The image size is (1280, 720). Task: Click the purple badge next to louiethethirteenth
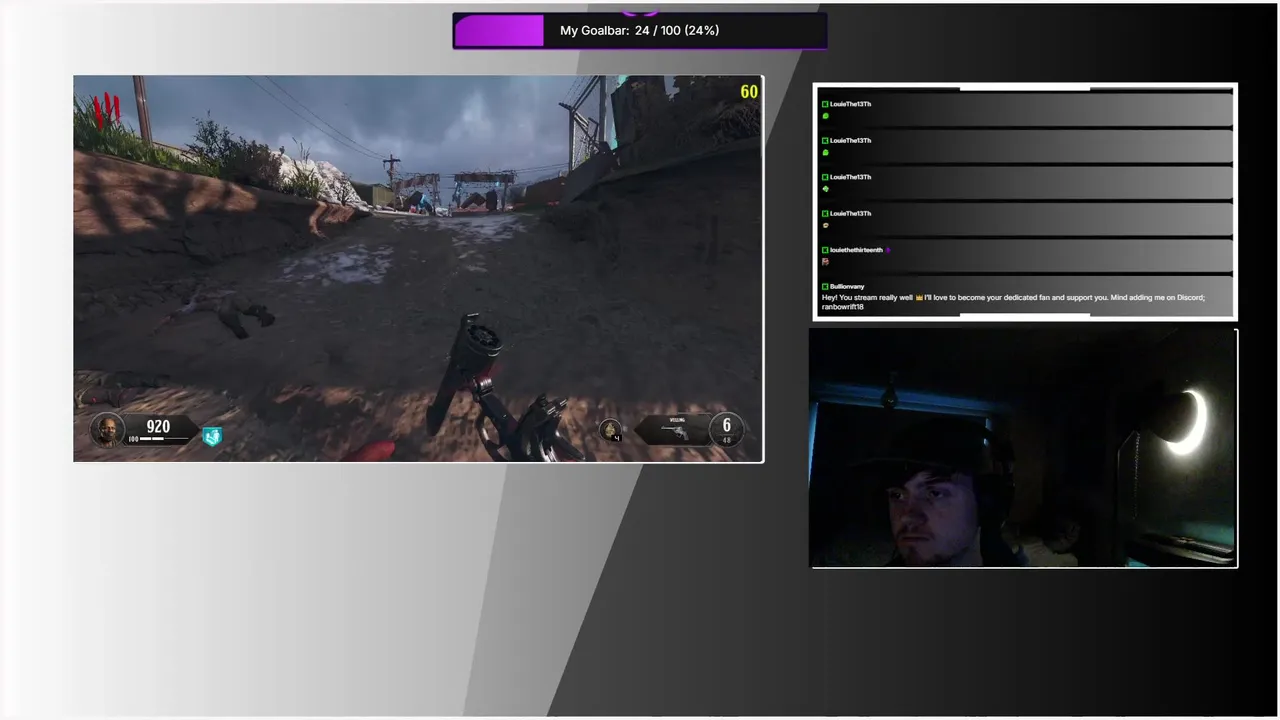click(888, 250)
